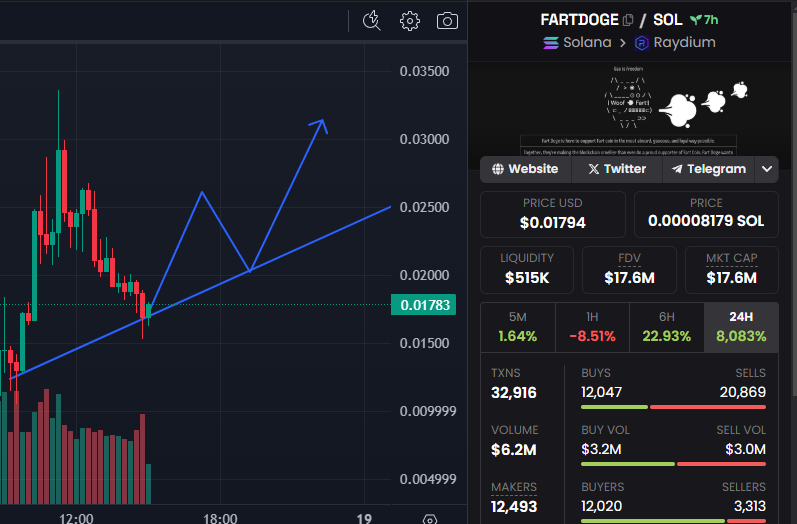
Task: Click the FARTDOGE banner image
Action: pyautogui.click(x=629, y=110)
